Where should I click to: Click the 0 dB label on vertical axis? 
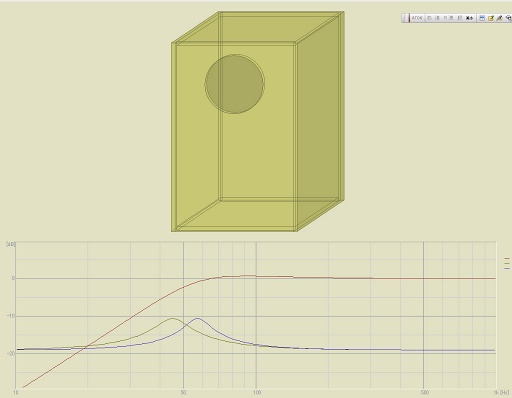(x=13, y=278)
